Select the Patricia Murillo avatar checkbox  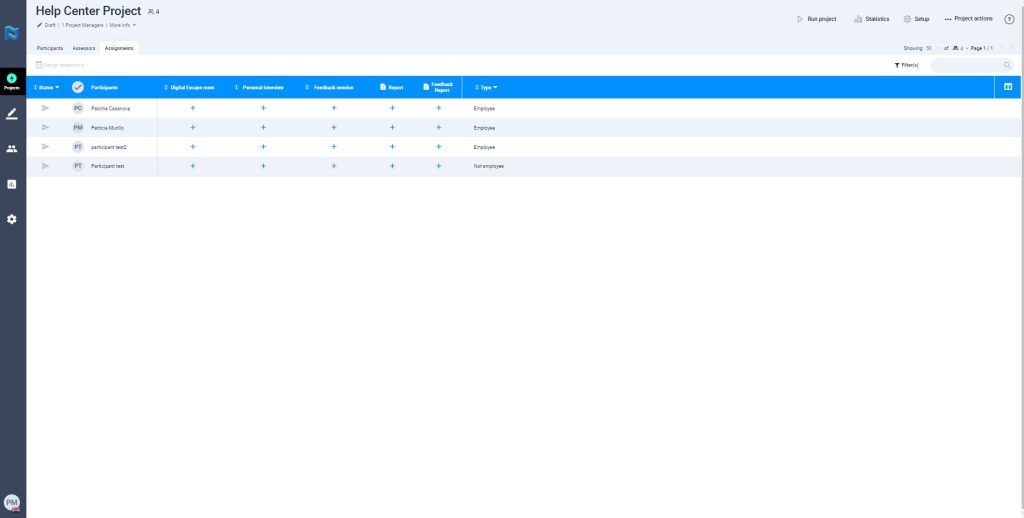tap(78, 128)
